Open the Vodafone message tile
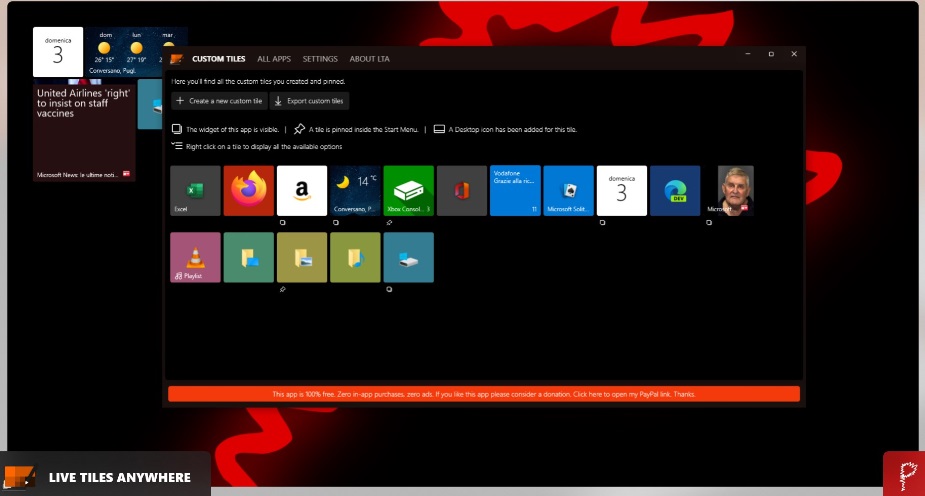 pyautogui.click(x=515, y=190)
